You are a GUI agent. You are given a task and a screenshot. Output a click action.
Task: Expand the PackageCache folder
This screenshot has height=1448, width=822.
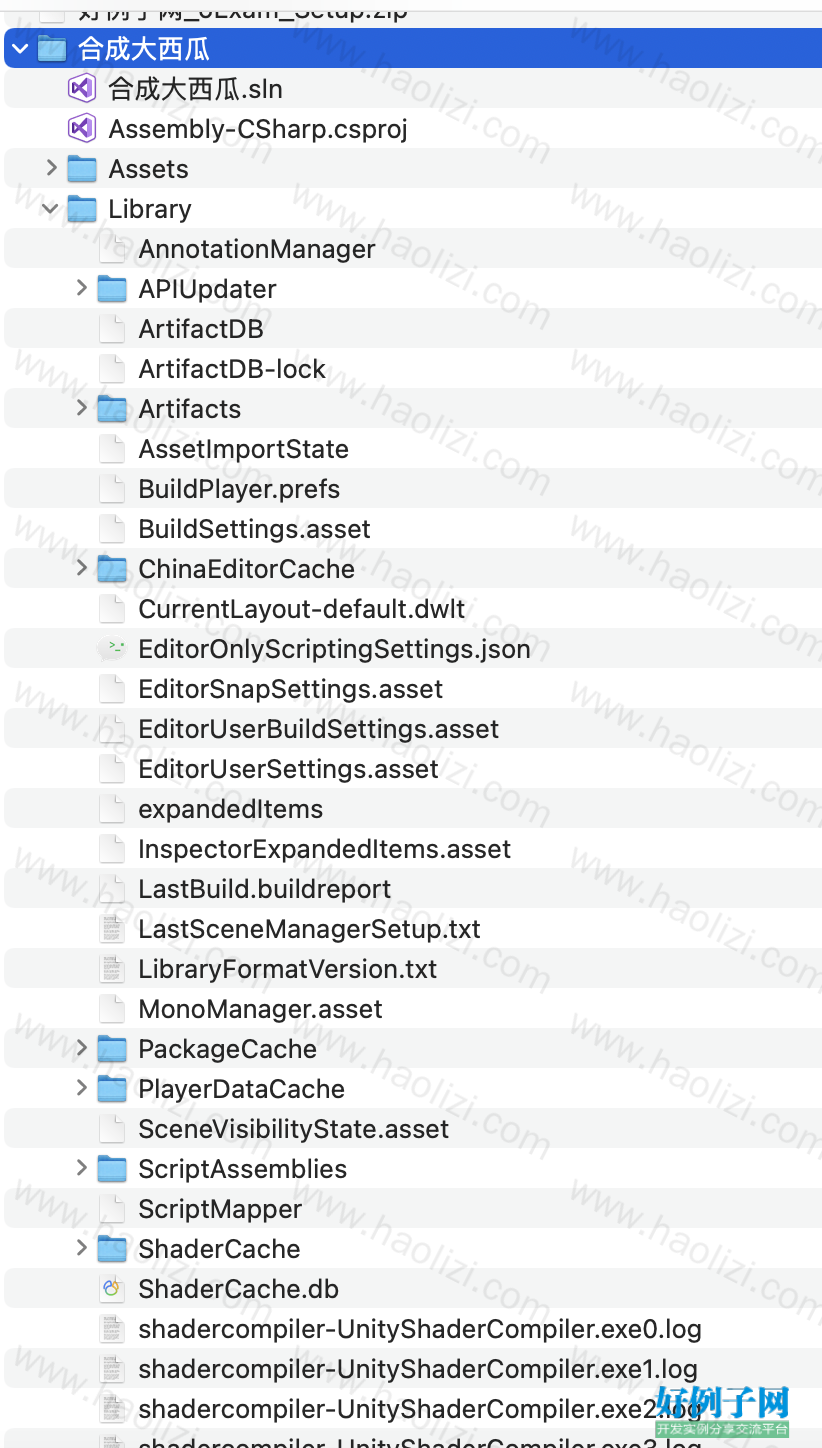[x=82, y=1048]
